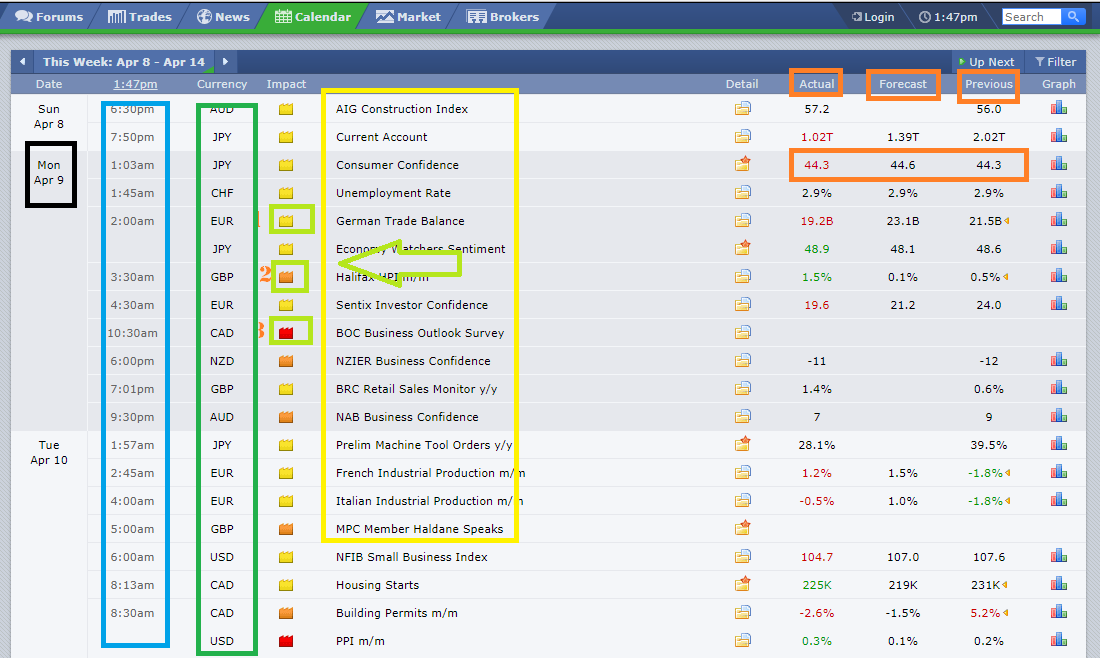Open detail folder for Economy Watchers Sentiment
The width and height of the screenshot is (1100, 658).
(x=742, y=248)
